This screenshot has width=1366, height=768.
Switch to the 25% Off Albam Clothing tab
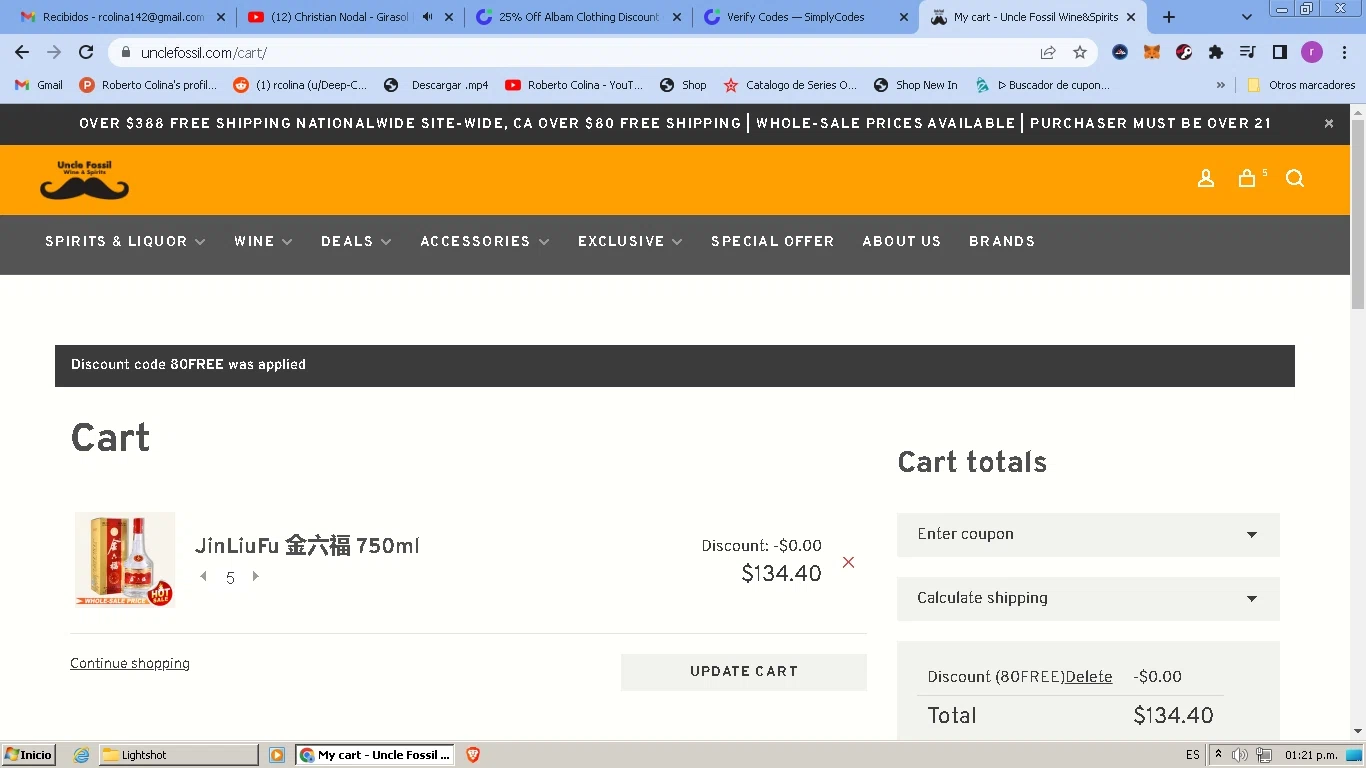[578, 17]
